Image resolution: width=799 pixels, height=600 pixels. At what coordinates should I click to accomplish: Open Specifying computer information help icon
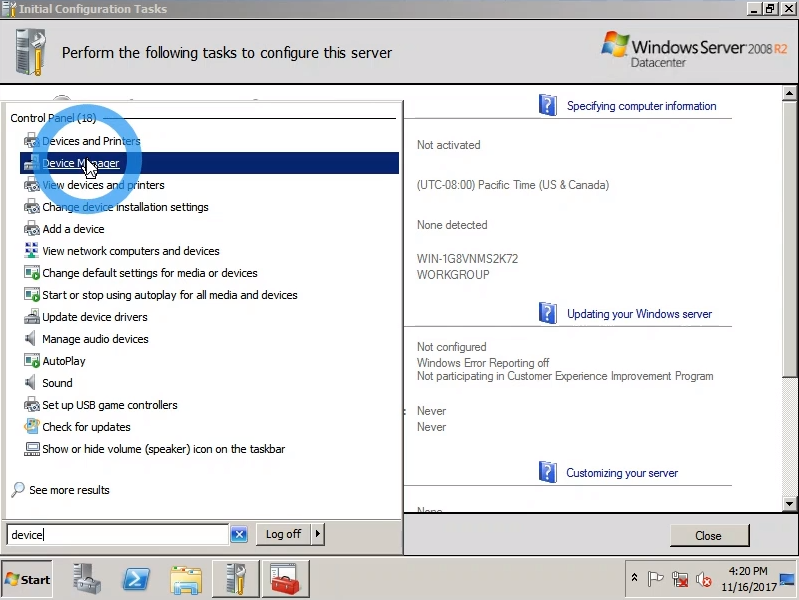click(x=547, y=105)
